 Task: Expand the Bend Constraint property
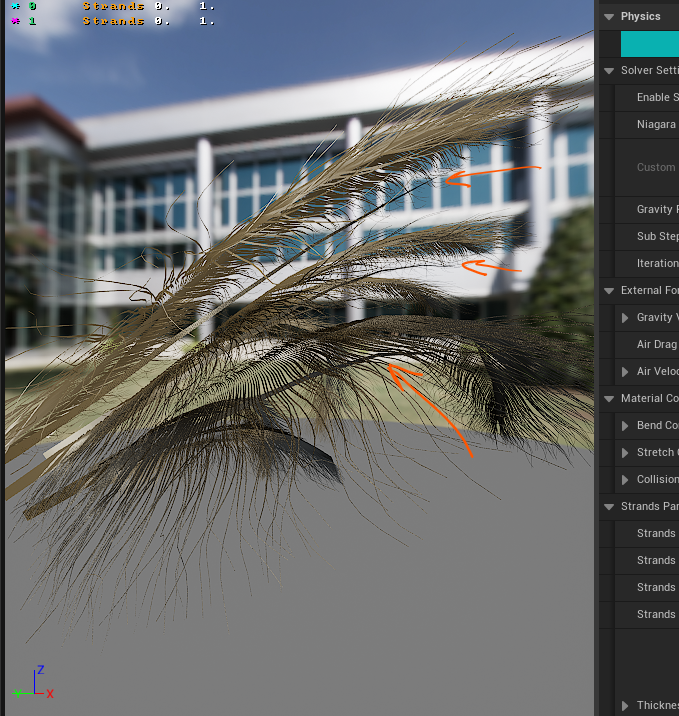626,426
